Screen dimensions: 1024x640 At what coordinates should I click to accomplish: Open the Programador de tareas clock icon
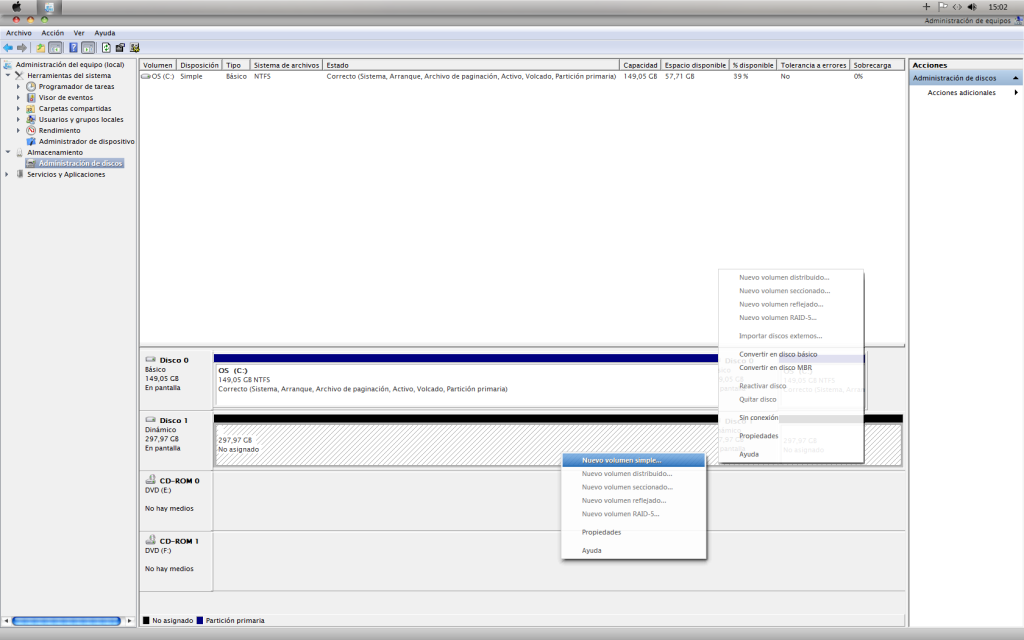pos(31,86)
